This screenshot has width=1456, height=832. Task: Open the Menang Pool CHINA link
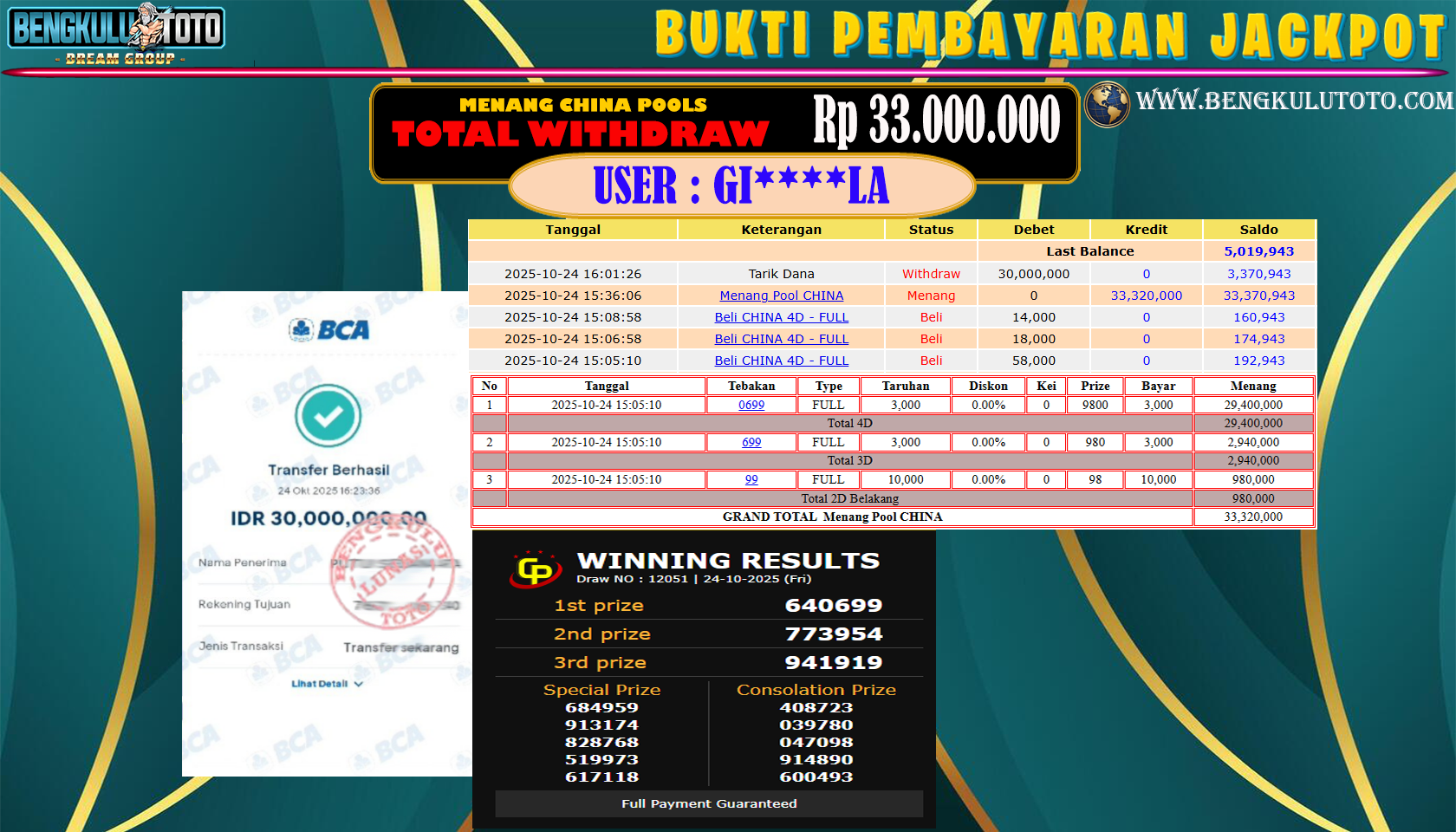781,296
